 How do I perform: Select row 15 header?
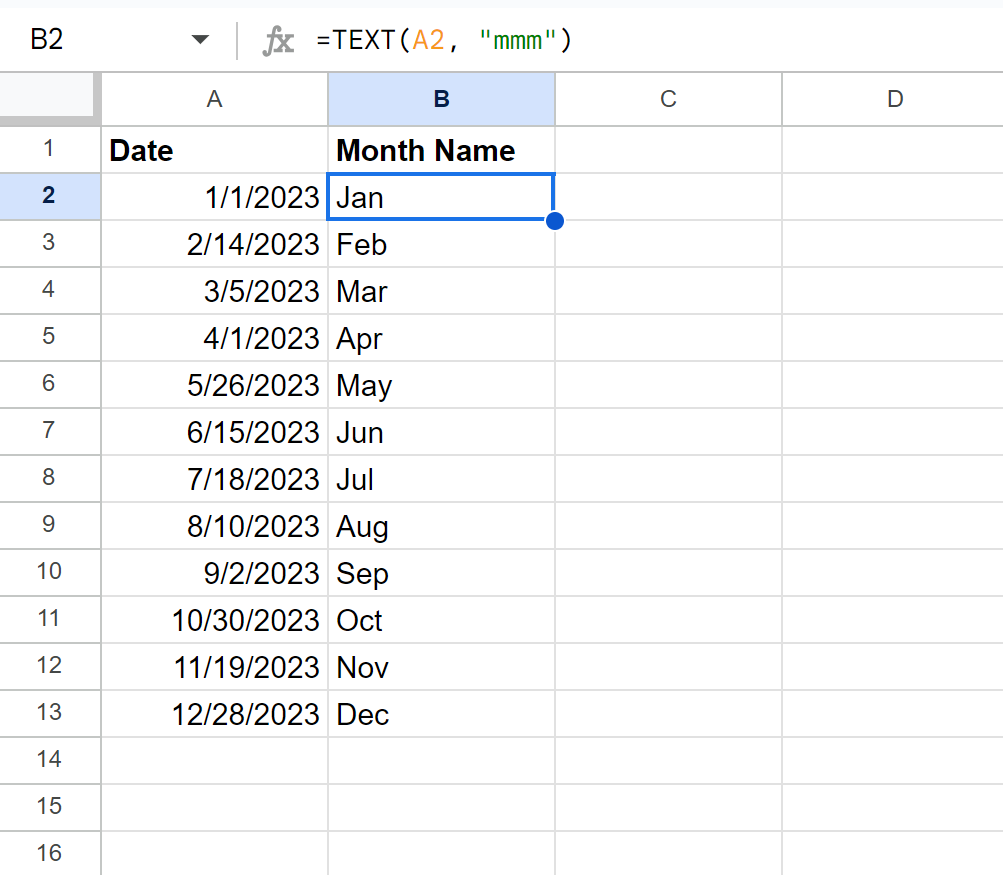click(50, 808)
